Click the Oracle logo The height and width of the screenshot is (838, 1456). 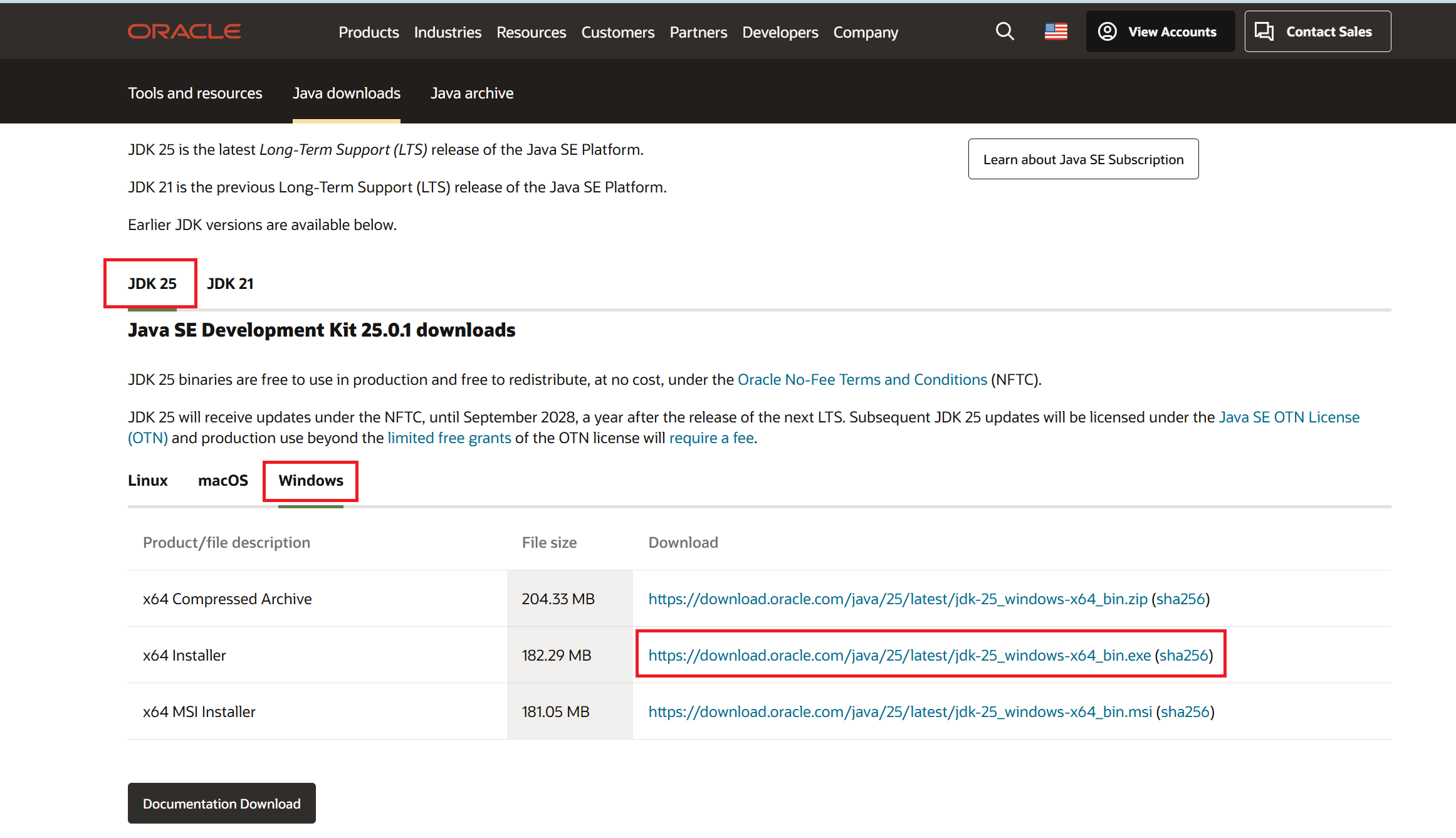(x=184, y=31)
